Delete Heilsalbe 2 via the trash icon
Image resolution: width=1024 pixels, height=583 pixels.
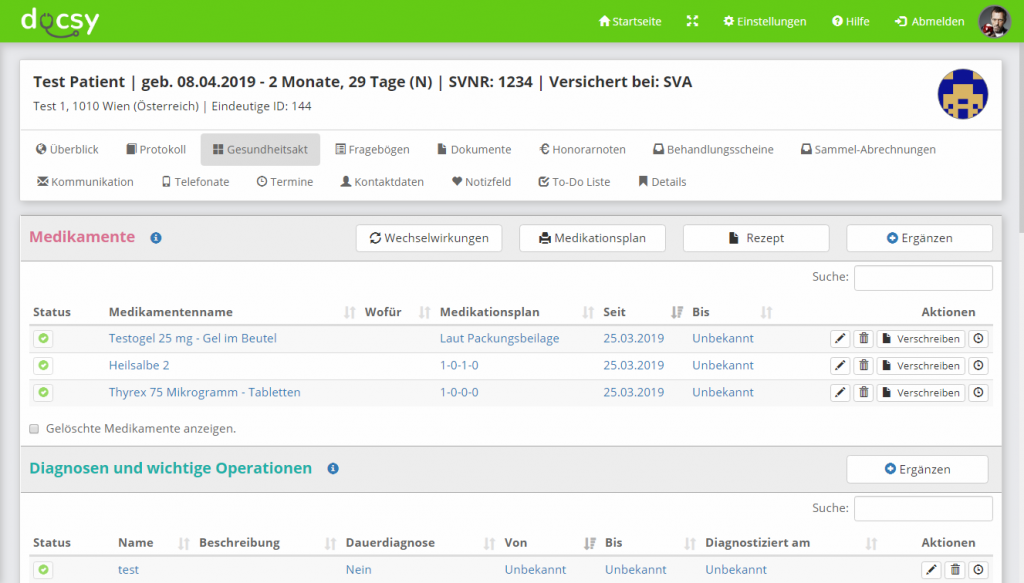pyautogui.click(x=863, y=365)
